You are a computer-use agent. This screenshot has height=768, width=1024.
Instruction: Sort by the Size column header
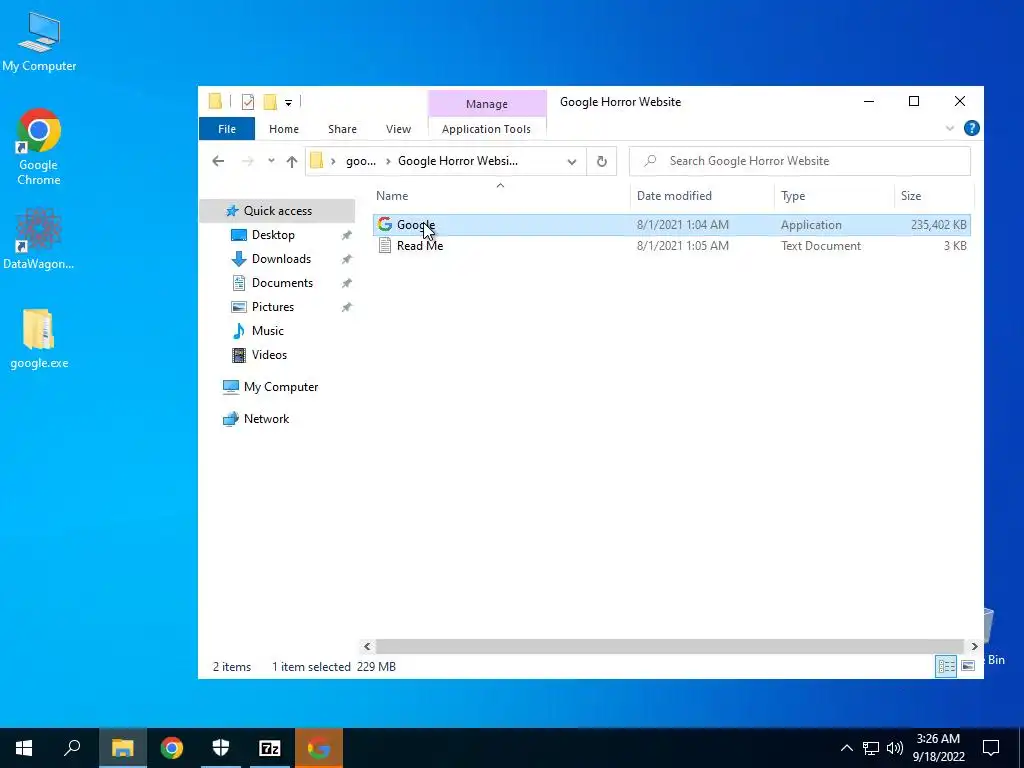[933, 196]
